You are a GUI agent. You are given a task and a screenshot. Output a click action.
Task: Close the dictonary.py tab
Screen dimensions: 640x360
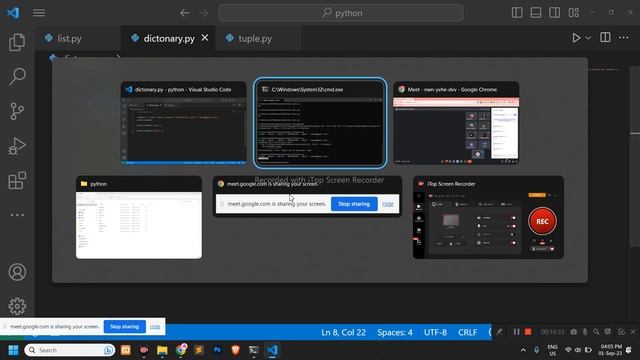click(x=205, y=38)
